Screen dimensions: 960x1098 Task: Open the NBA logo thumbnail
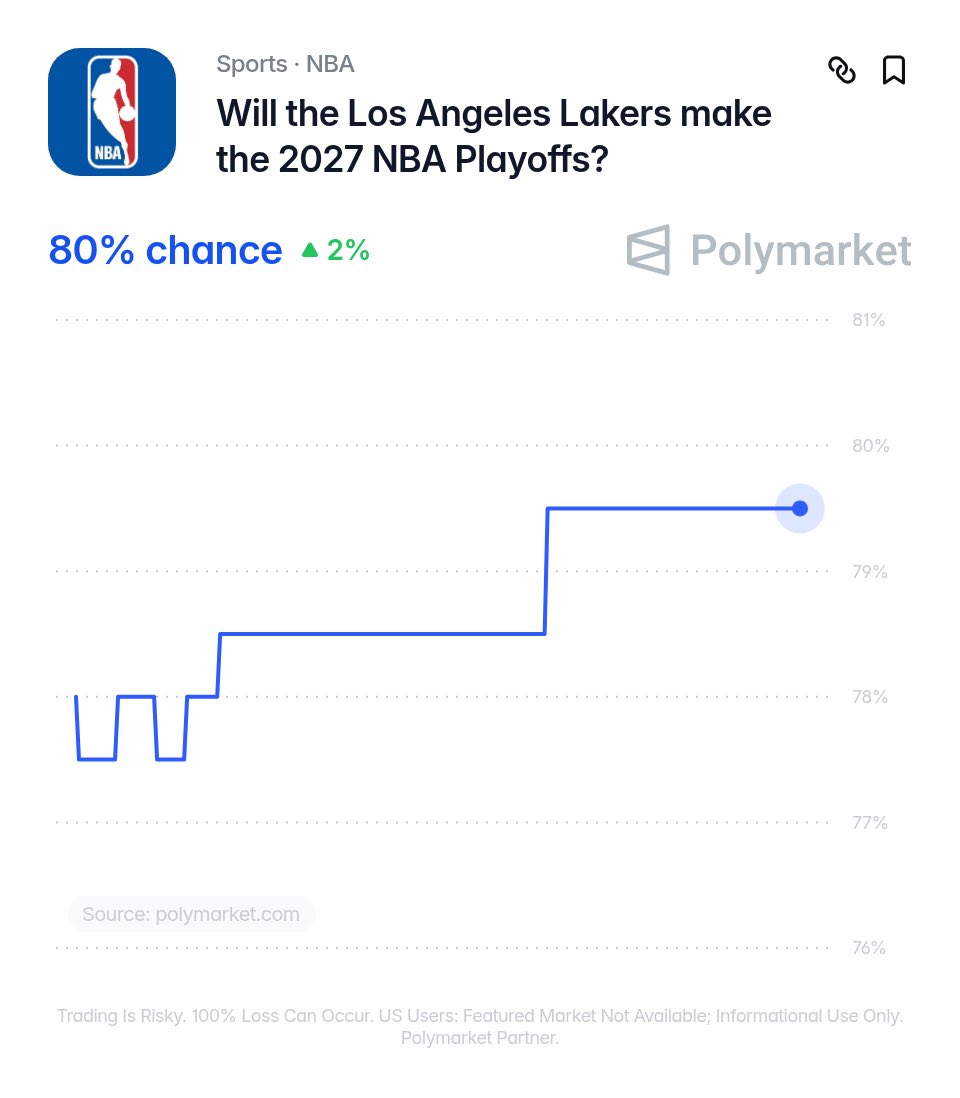[x=112, y=112]
